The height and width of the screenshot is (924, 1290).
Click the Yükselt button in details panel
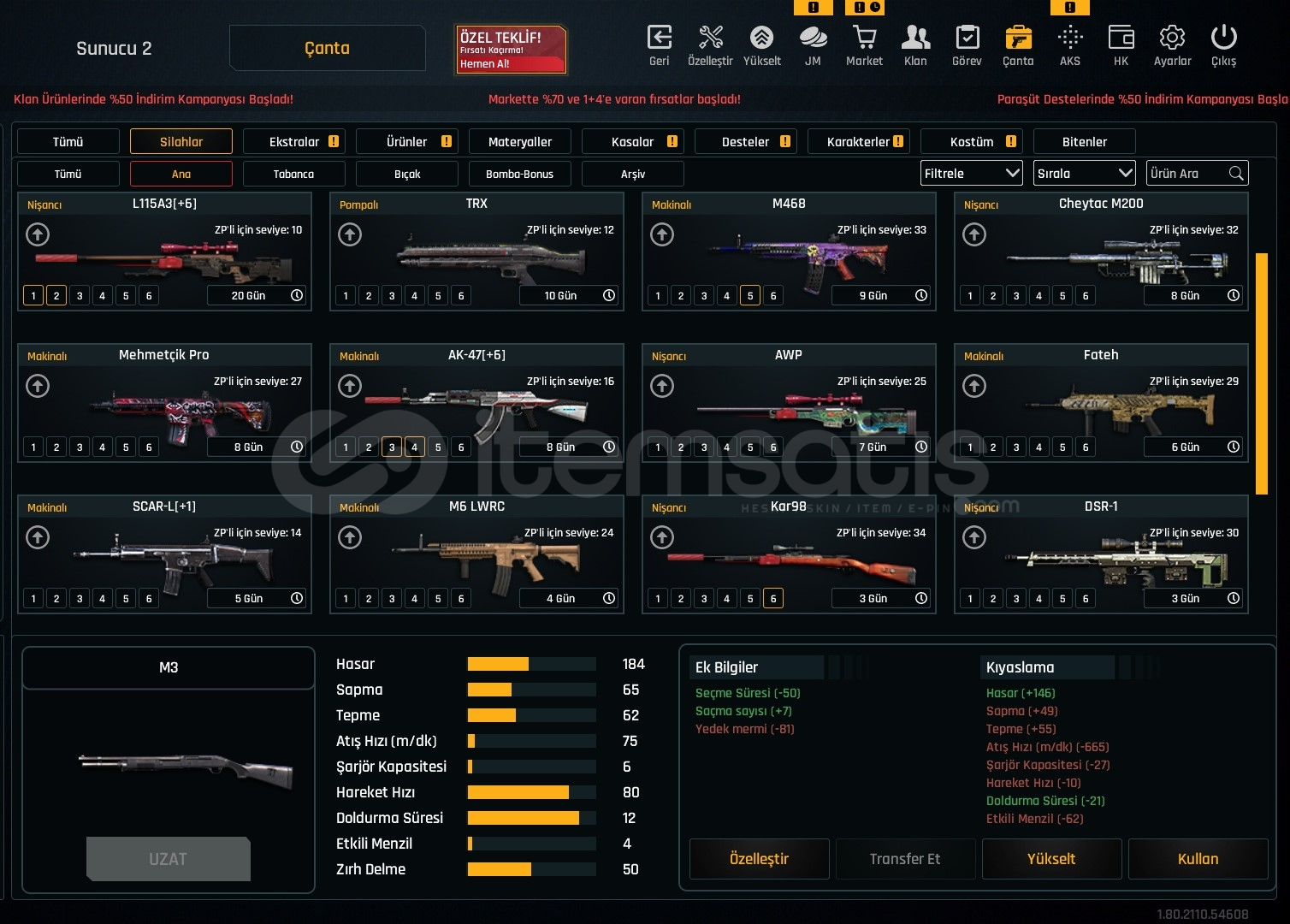coord(1051,859)
